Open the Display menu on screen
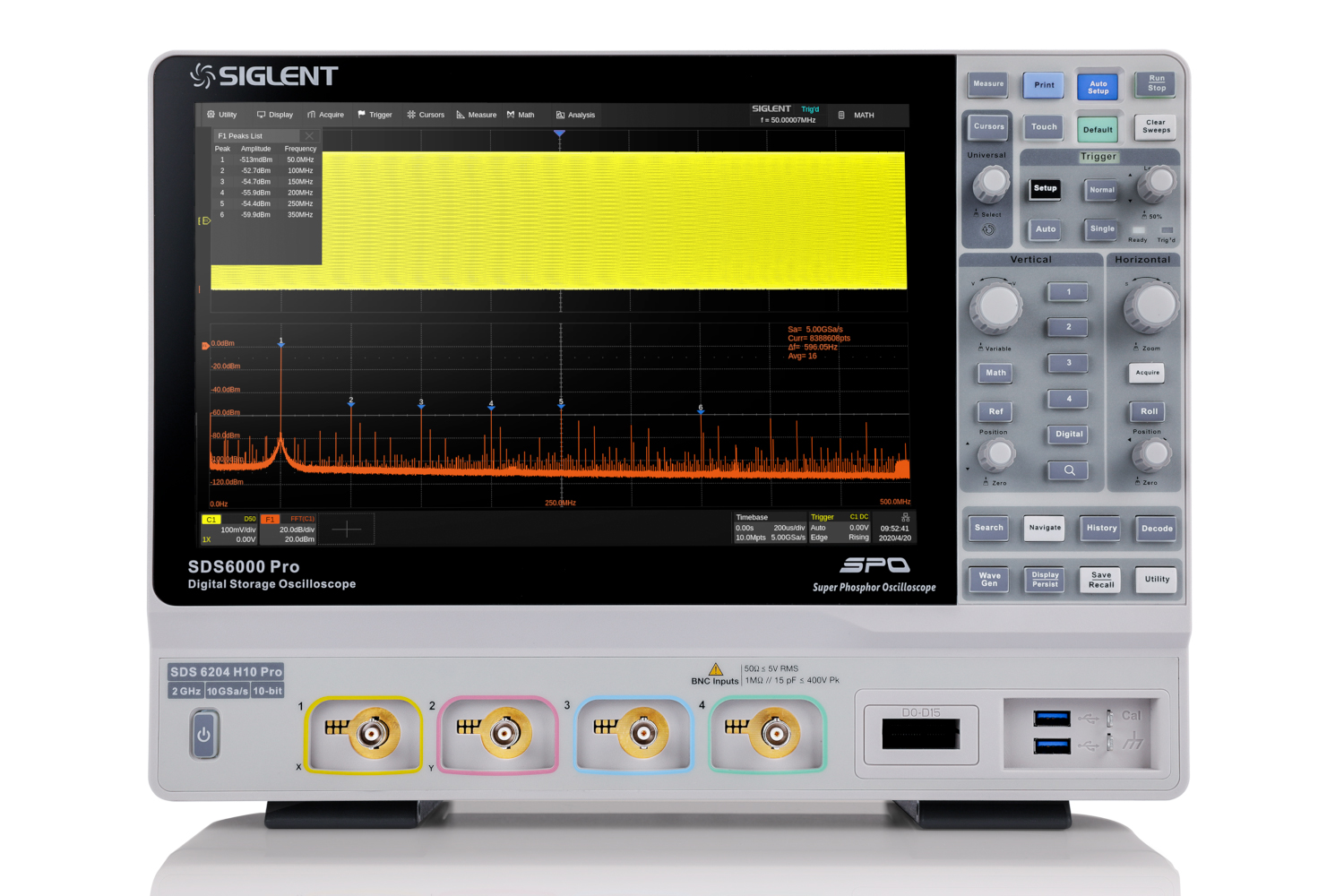Screen dimensions: 1344x896 [275, 115]
